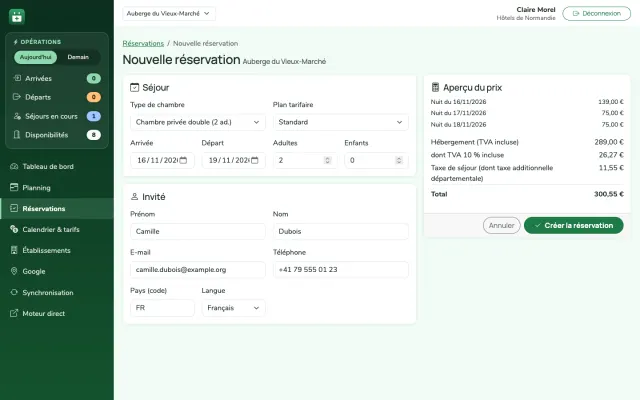The width and height of the screenshot is (640, 400).
Task: Open the Départ date calendar picker icon
Action: coord(255,160)
